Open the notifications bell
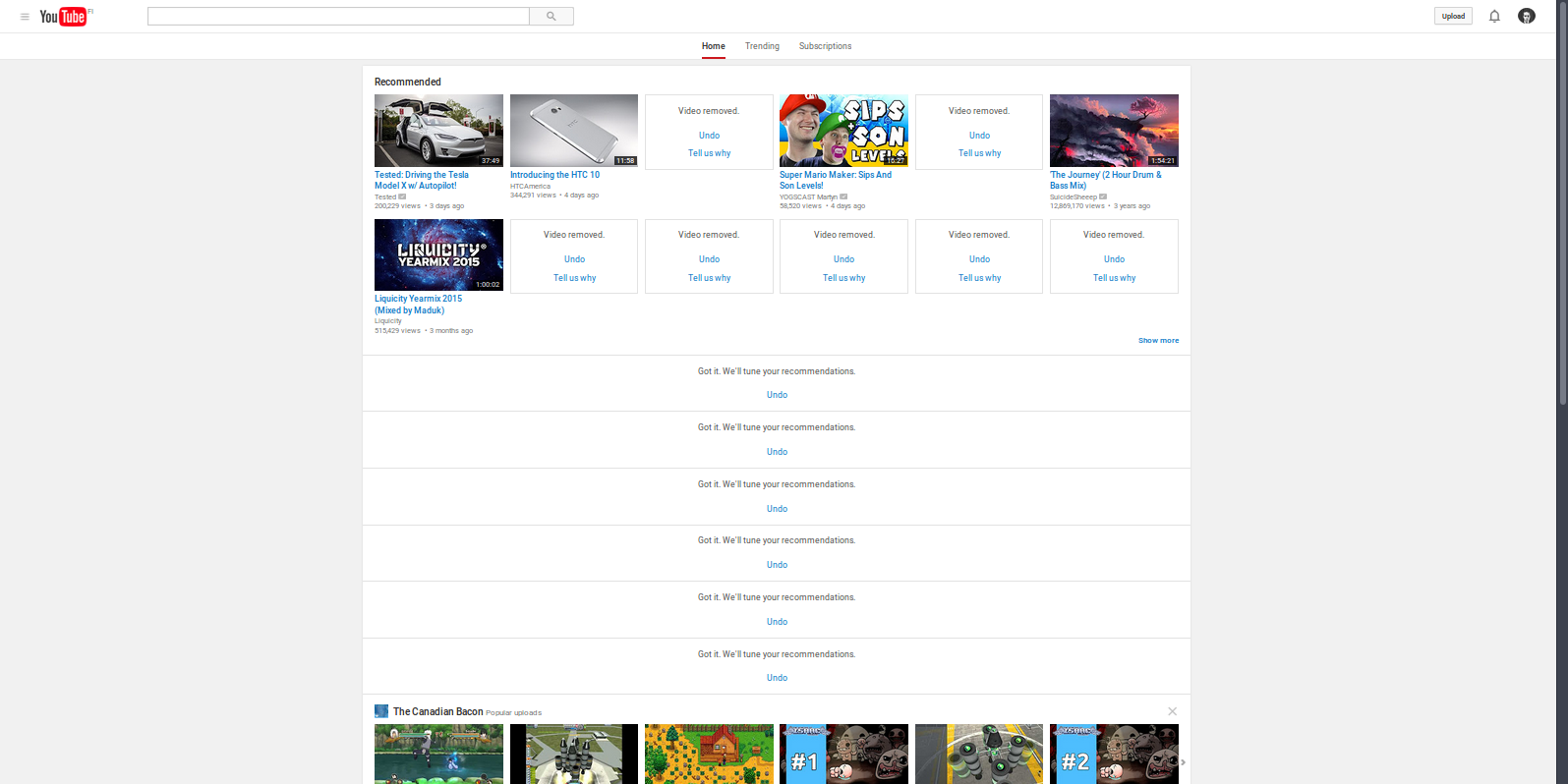This screenshot has width=1568, height=784. tap(1494, 16)
